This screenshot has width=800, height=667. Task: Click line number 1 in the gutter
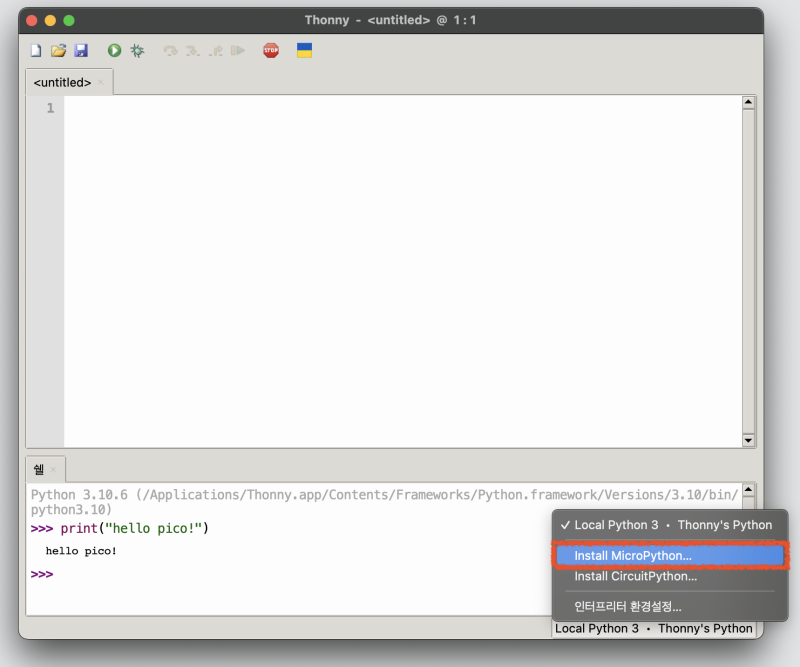50,108
